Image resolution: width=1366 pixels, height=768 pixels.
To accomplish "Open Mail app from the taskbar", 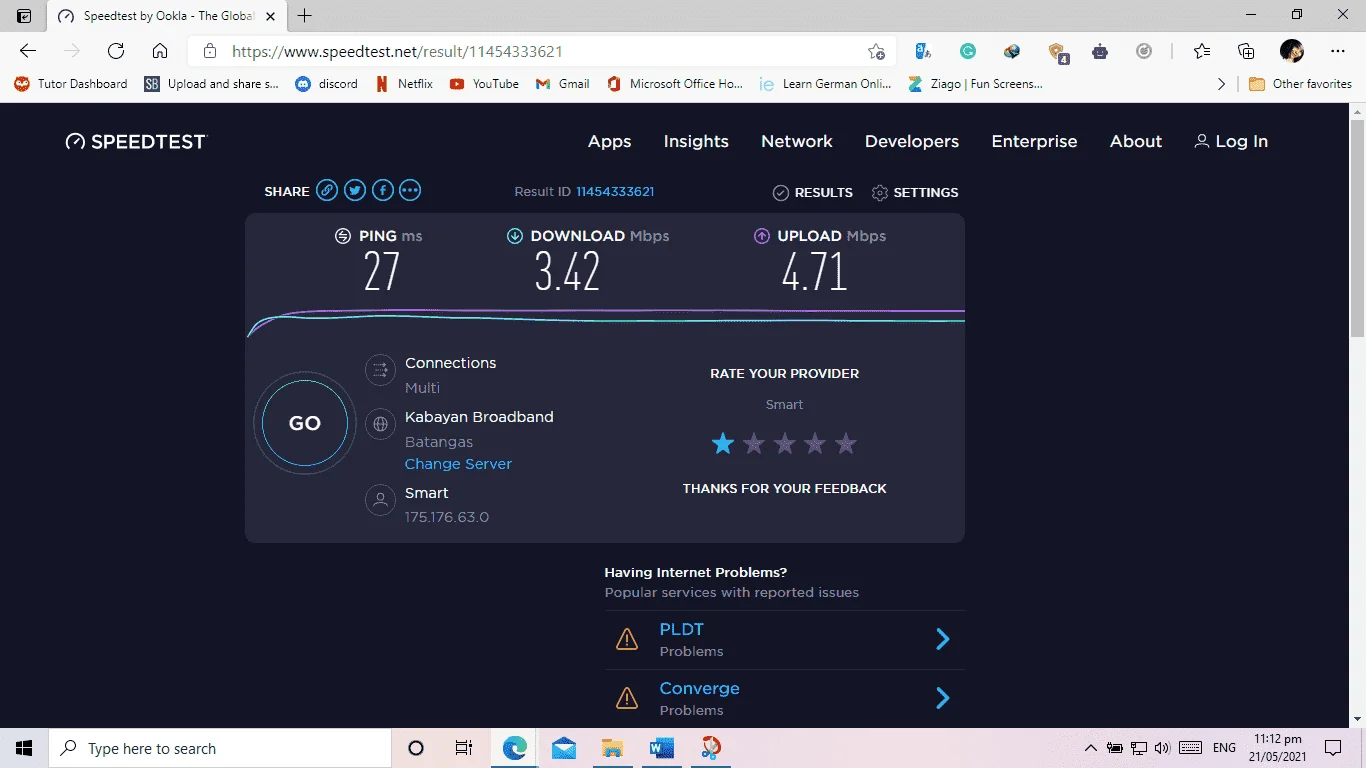I will click(563, 748).
